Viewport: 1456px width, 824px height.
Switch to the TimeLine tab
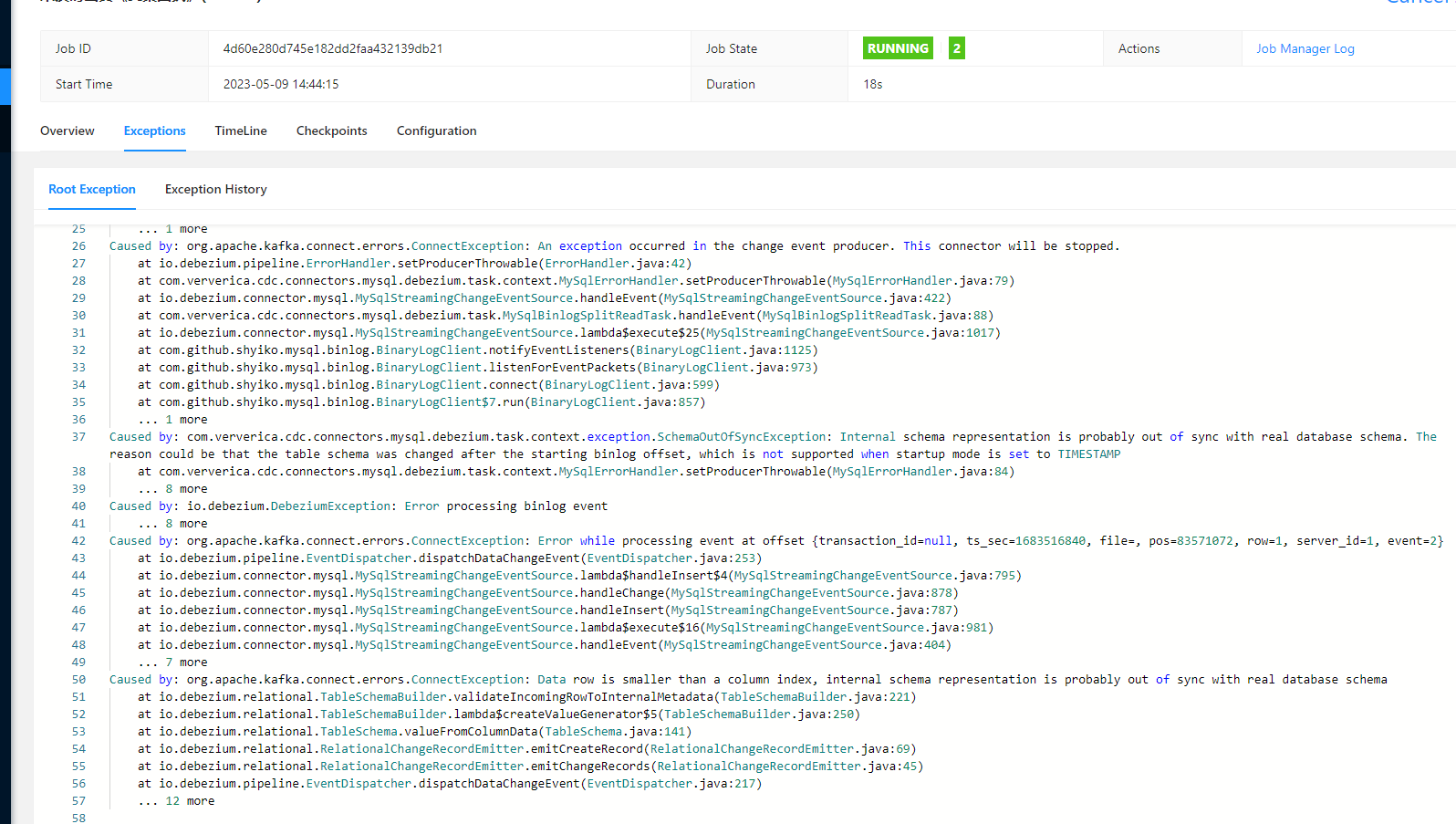pyautogui.click(x=241, y=130)
